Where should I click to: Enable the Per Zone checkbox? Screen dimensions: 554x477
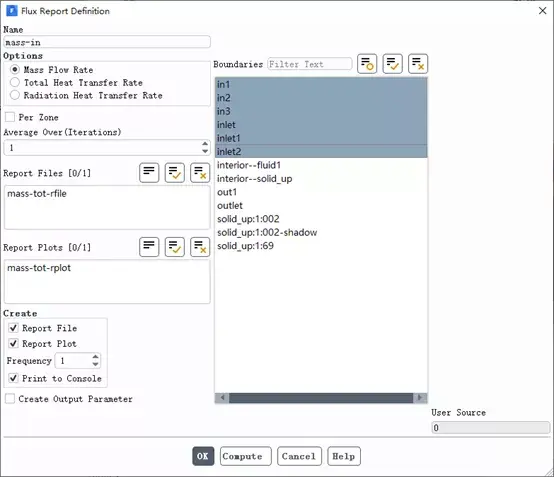coord(10,117)
